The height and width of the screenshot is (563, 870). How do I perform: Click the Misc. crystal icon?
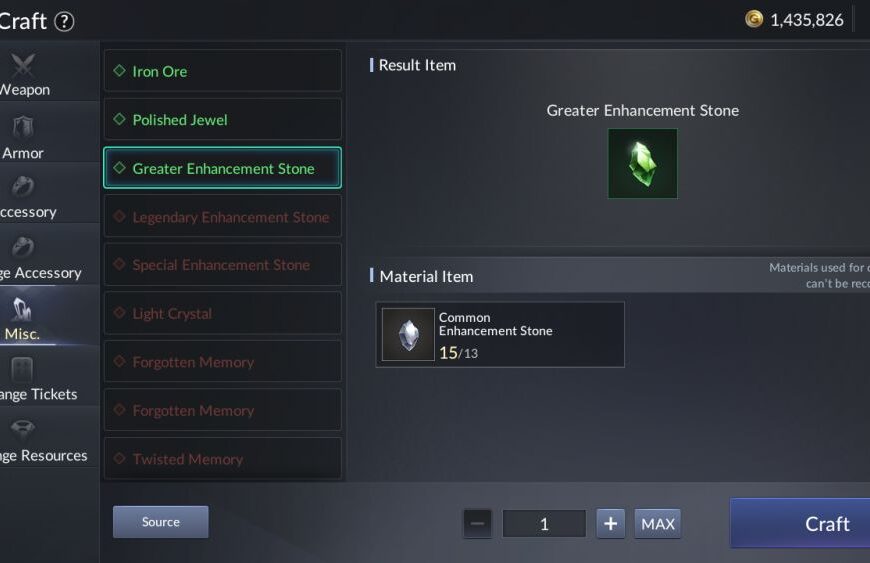click(x=22, y=309)
